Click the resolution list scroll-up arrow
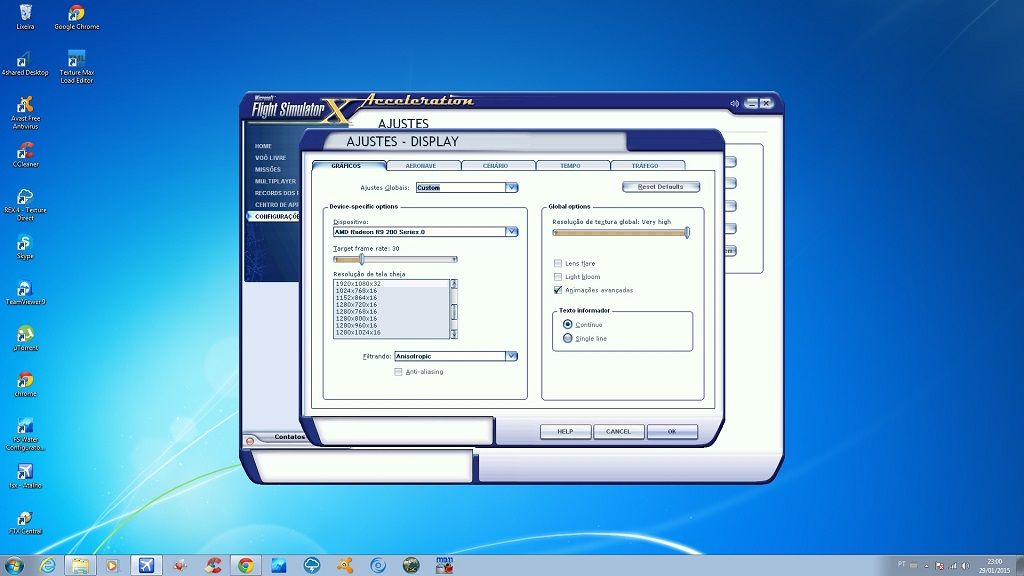 [x=454, y=284]
